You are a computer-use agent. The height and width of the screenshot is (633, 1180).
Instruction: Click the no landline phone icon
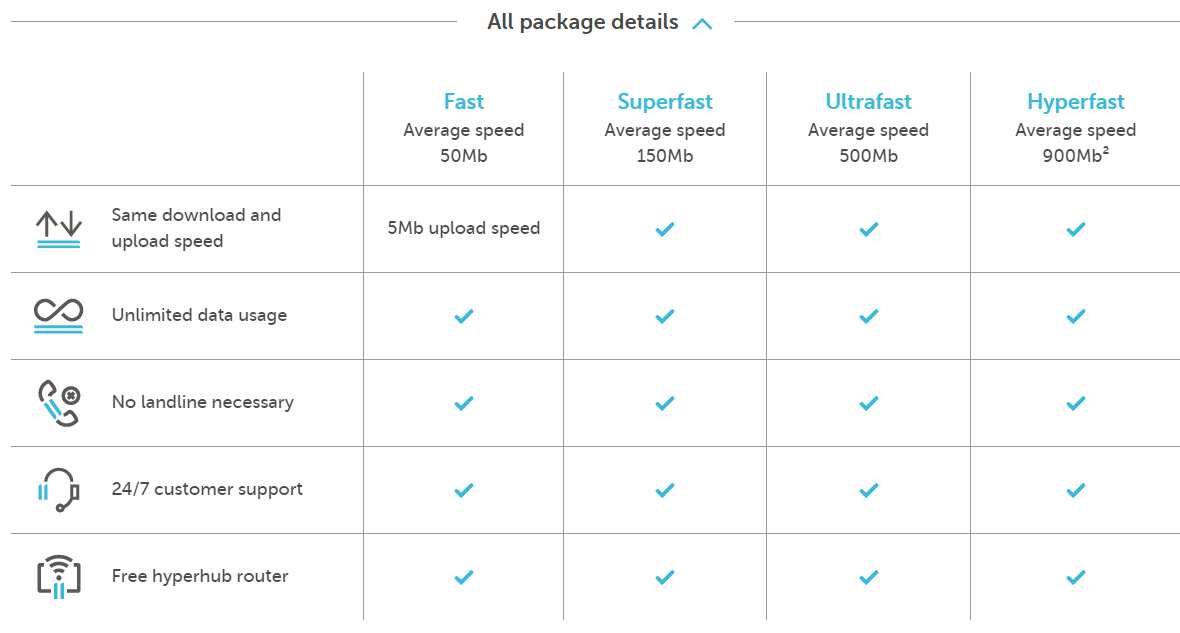tap(59, 403)
